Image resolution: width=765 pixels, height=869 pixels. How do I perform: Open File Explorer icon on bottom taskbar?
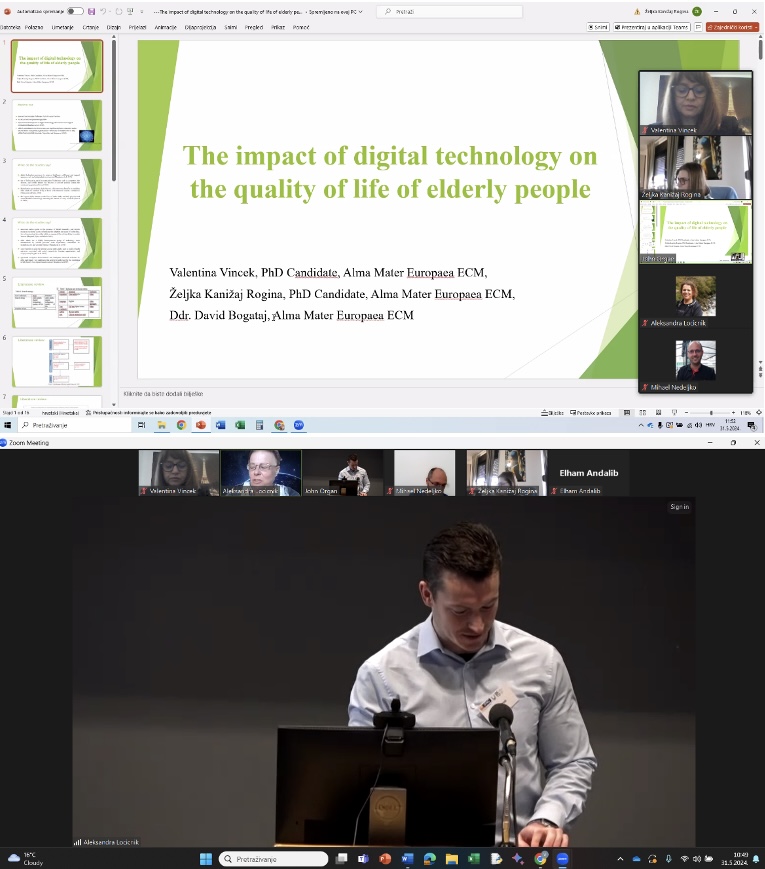click(x=452, y=858)
